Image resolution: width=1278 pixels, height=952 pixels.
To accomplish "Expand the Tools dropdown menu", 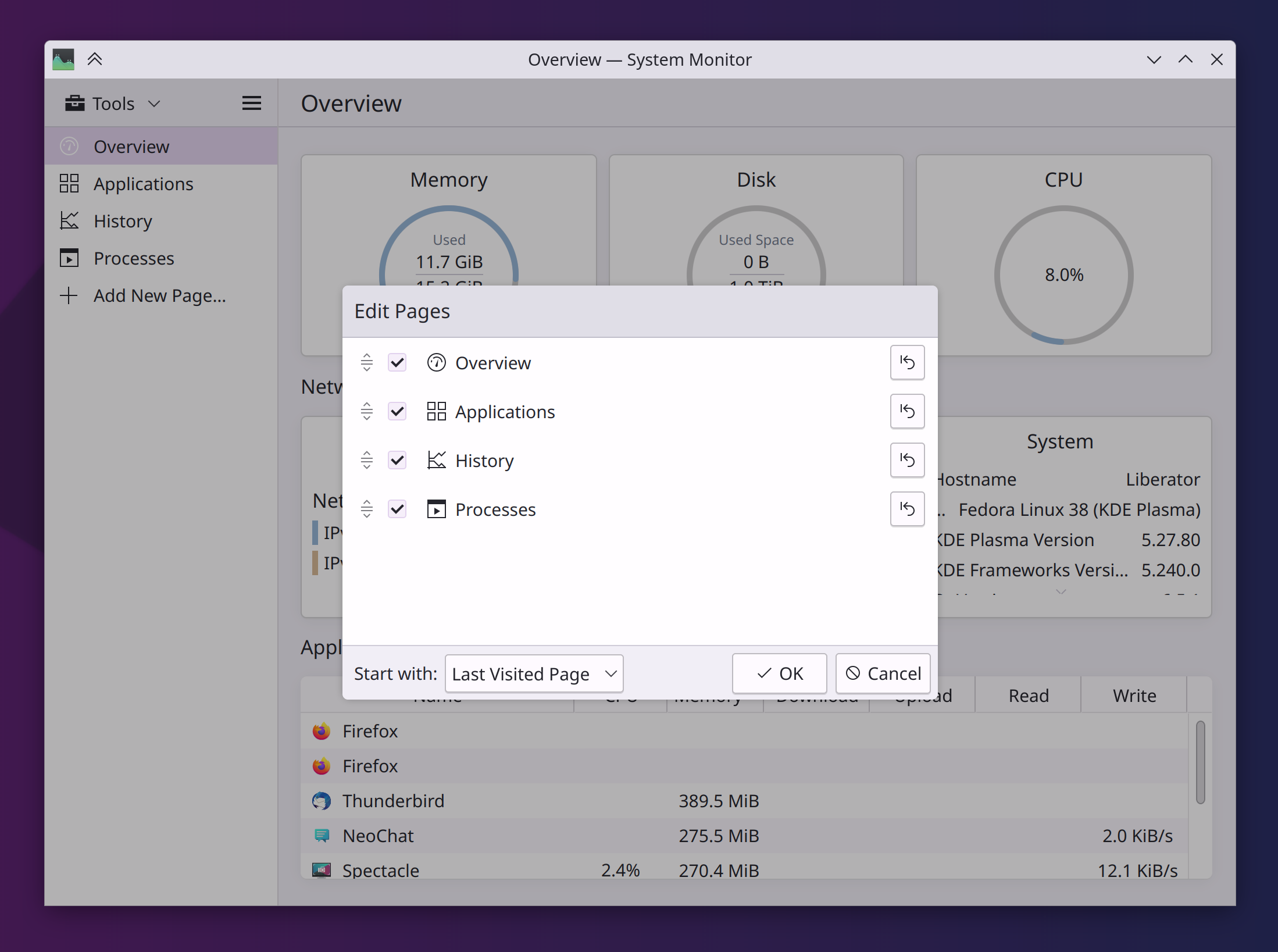I will 113,104.
